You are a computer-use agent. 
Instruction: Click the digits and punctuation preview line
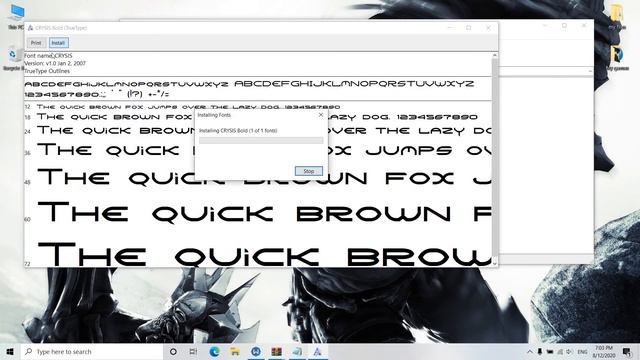[x=97, y=94]
